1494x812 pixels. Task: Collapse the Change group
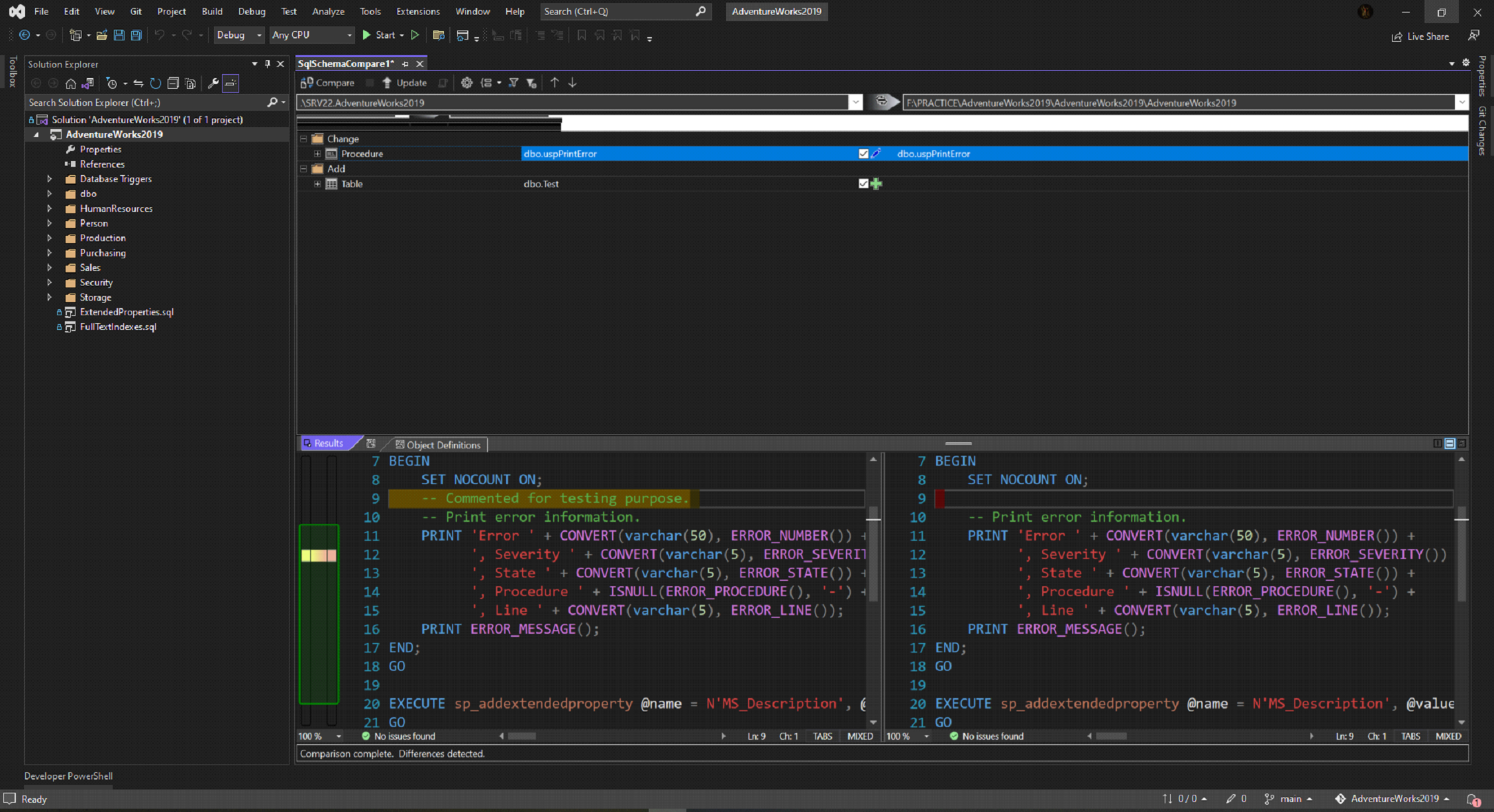(303, 138)
